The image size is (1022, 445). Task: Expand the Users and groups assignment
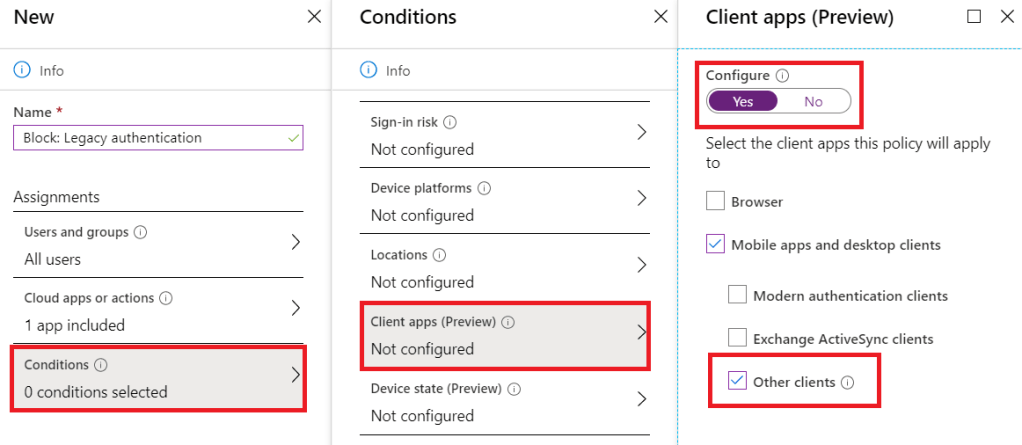pos(296,242)
